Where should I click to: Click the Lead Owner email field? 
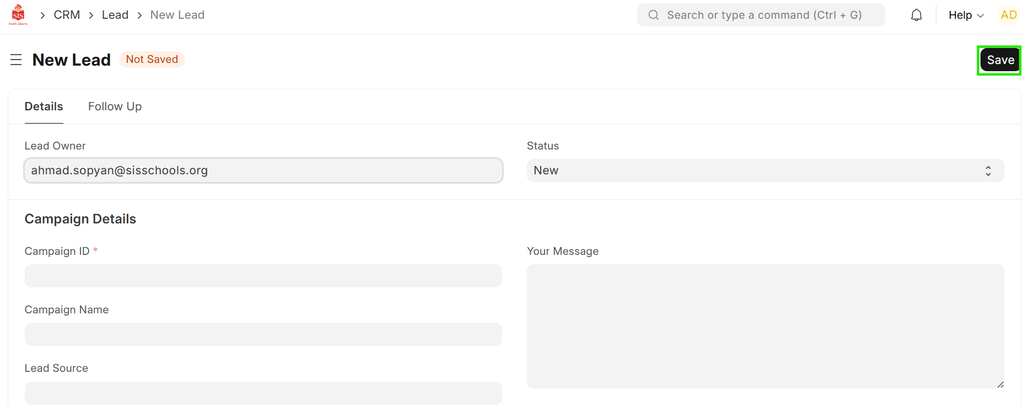pyautogui.click(x=263, y=171)
